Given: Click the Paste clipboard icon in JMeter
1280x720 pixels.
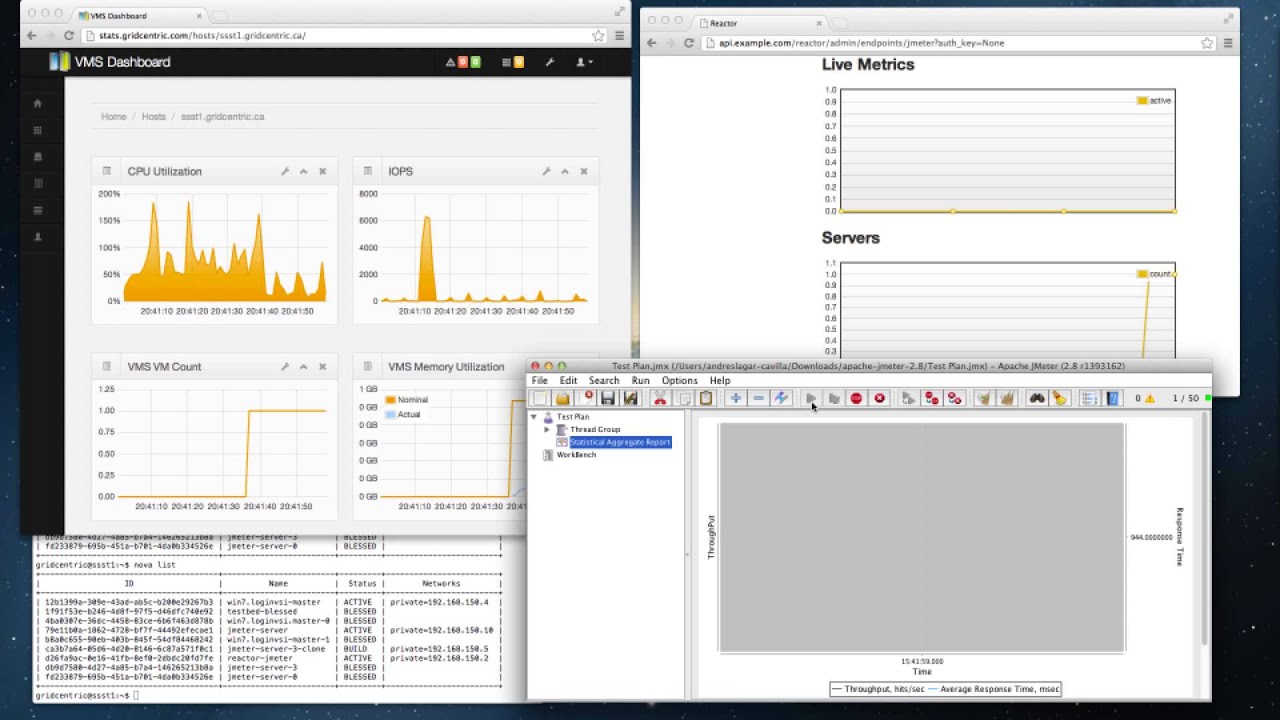Looking at the screenshot, I should (x=706, y=398).
